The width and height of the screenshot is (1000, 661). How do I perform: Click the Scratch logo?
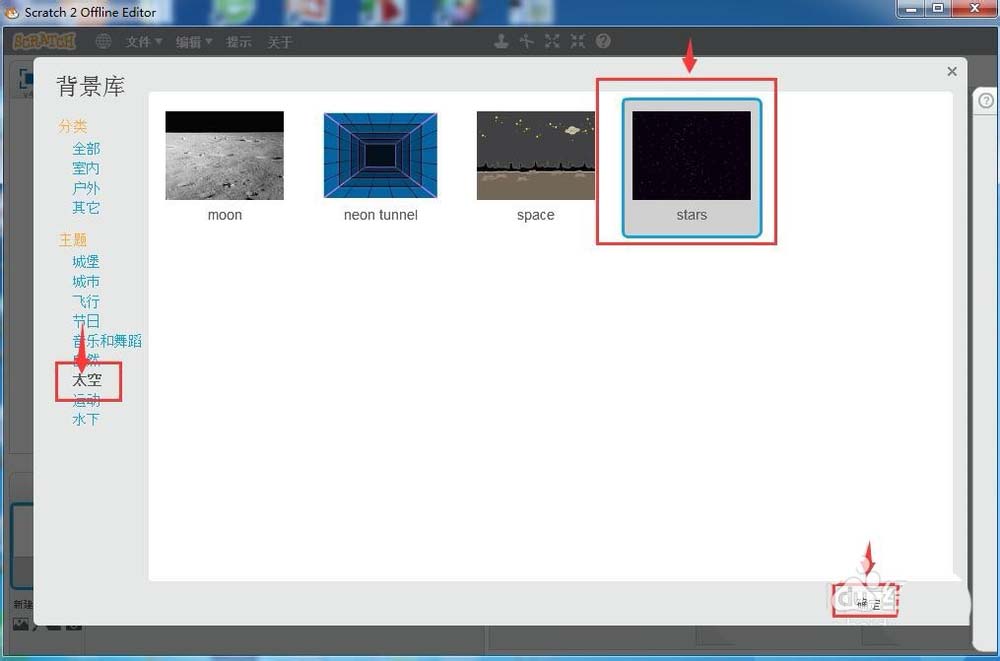click(x=44, y=41)
